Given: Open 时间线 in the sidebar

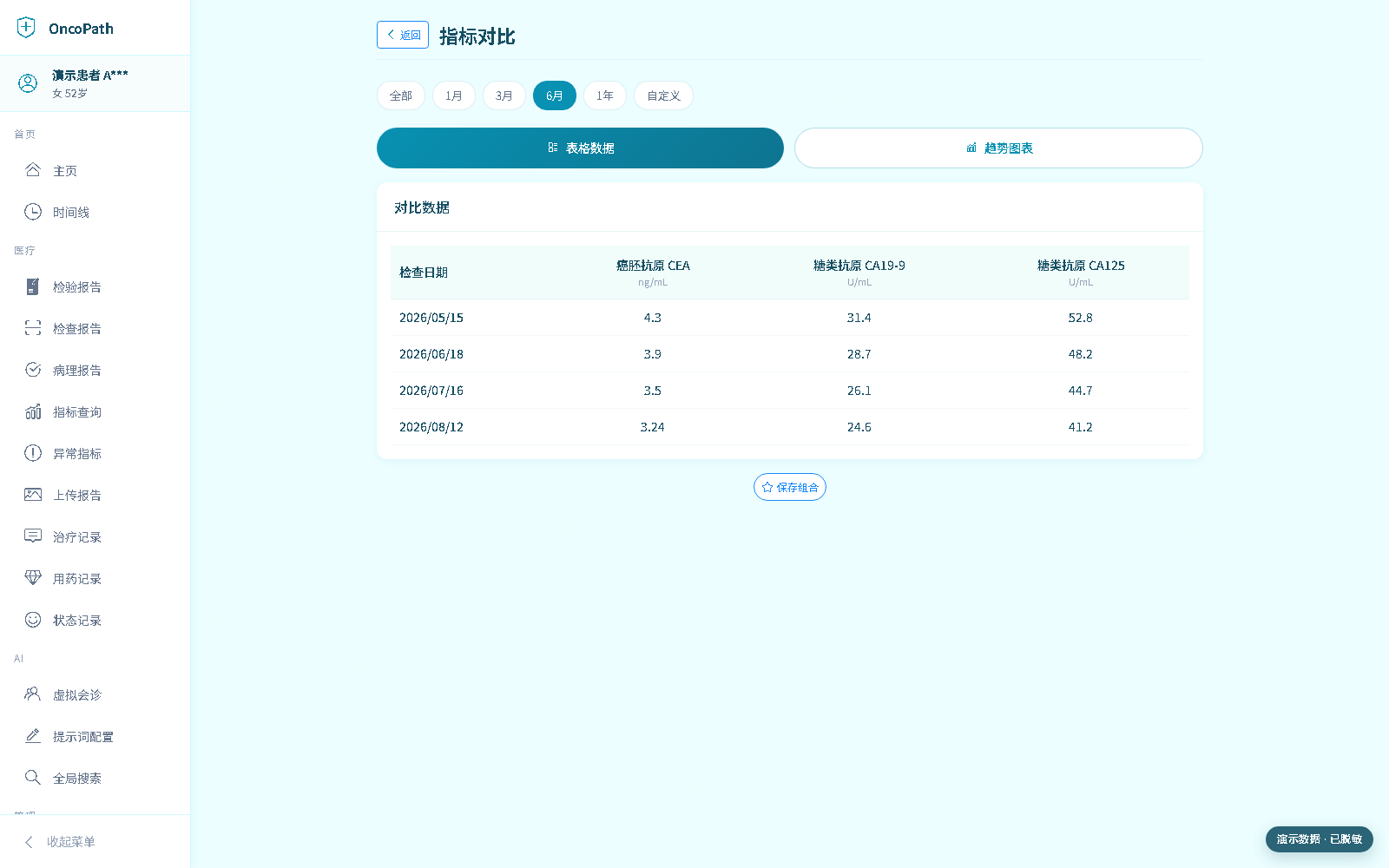Looking at the screenshot, I should 71,213.
